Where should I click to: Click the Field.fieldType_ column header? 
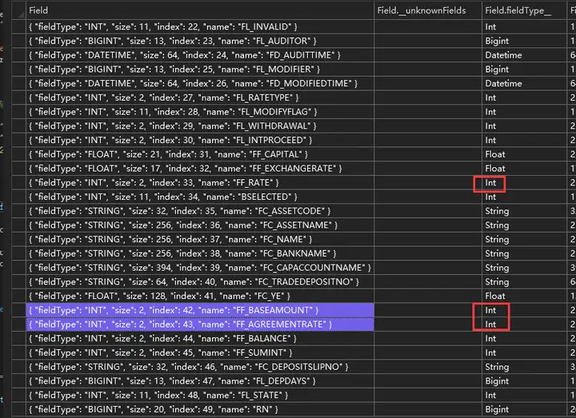click(x=524, y=11)
